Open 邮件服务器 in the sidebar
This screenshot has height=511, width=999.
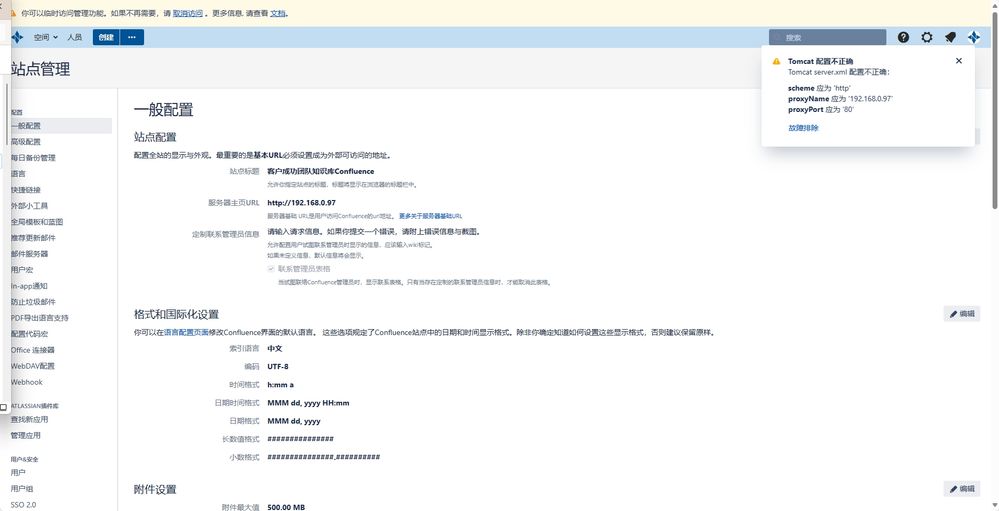[29, 254]
